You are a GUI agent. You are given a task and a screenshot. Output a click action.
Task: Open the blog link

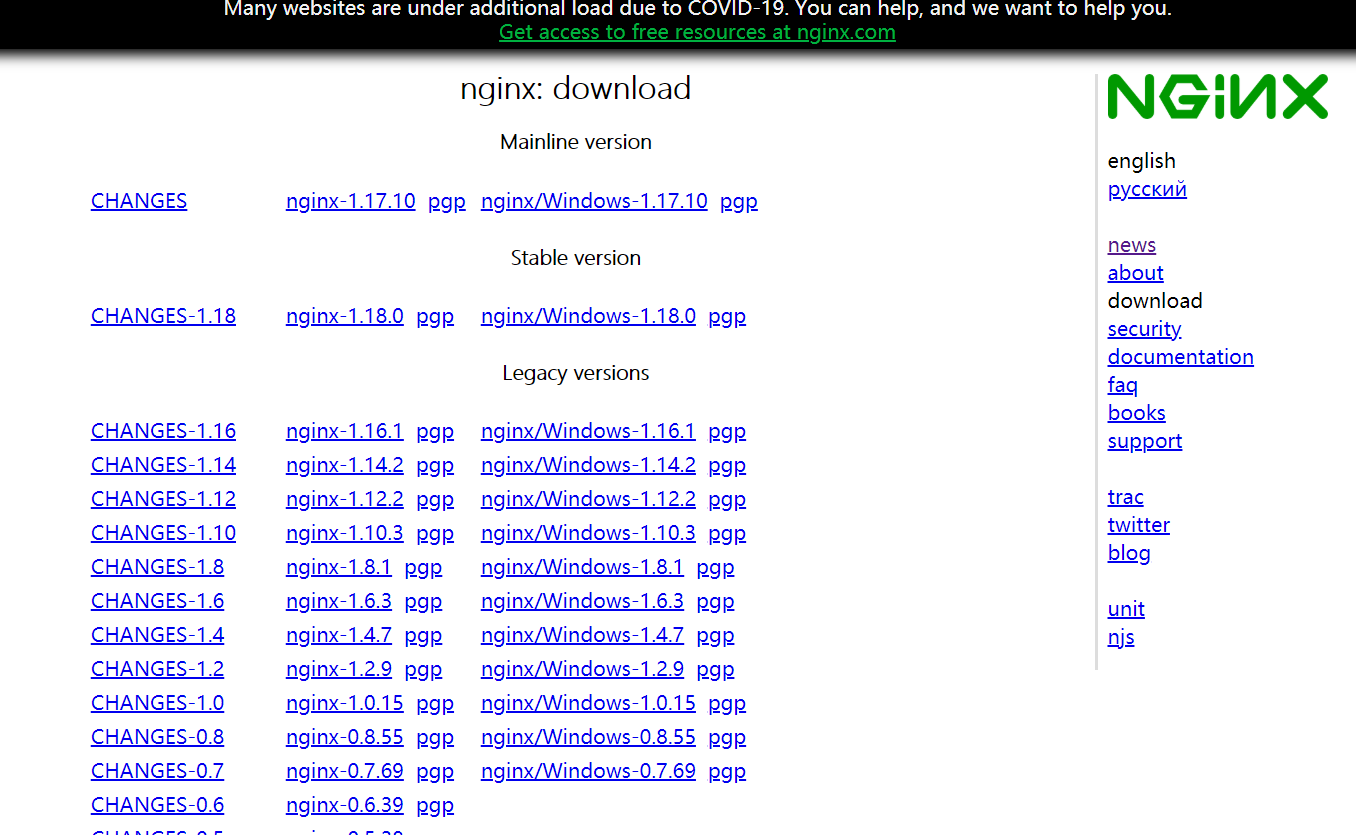(1129, 553)
